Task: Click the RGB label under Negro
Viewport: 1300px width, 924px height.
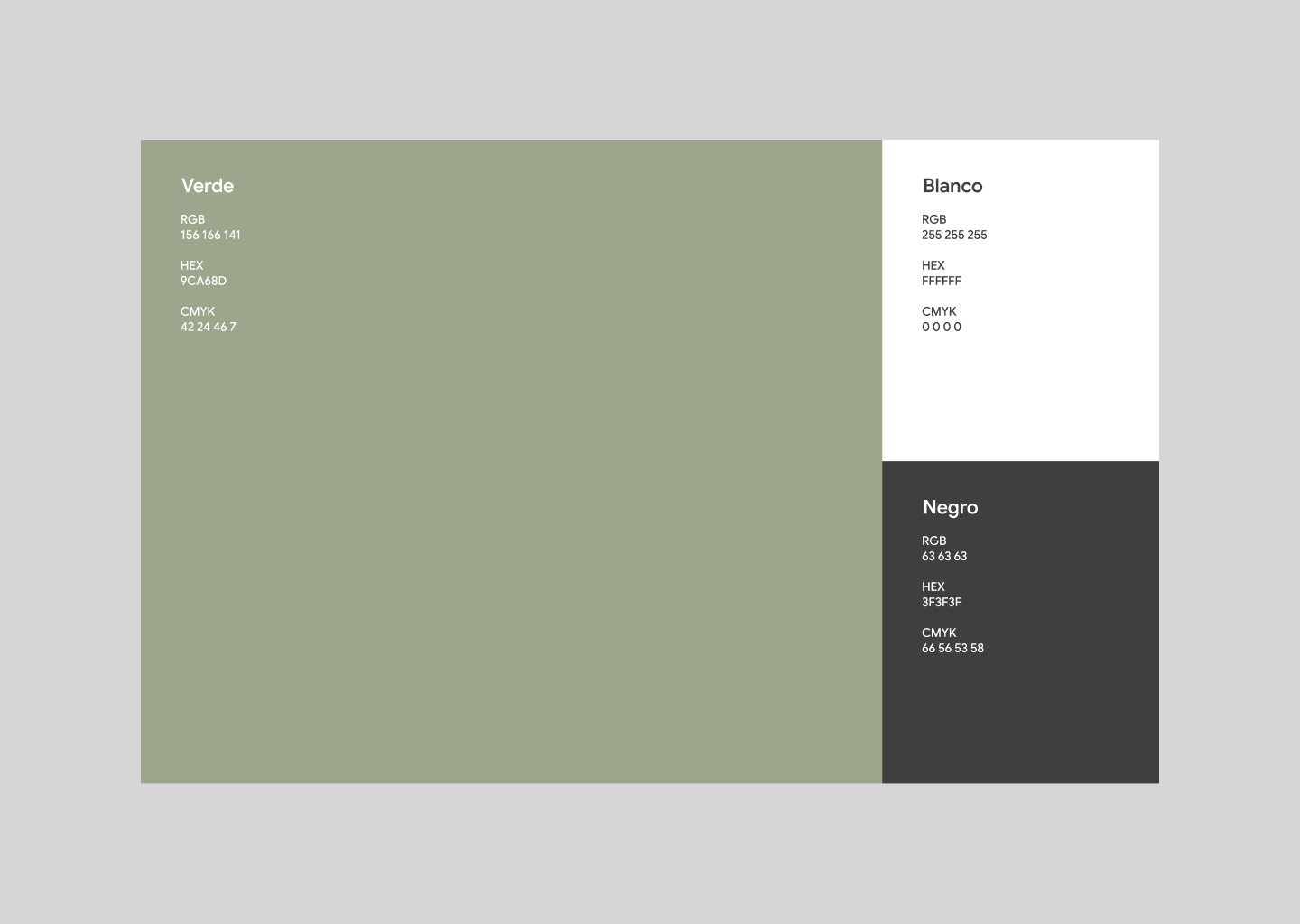Action: coord(934,541)
